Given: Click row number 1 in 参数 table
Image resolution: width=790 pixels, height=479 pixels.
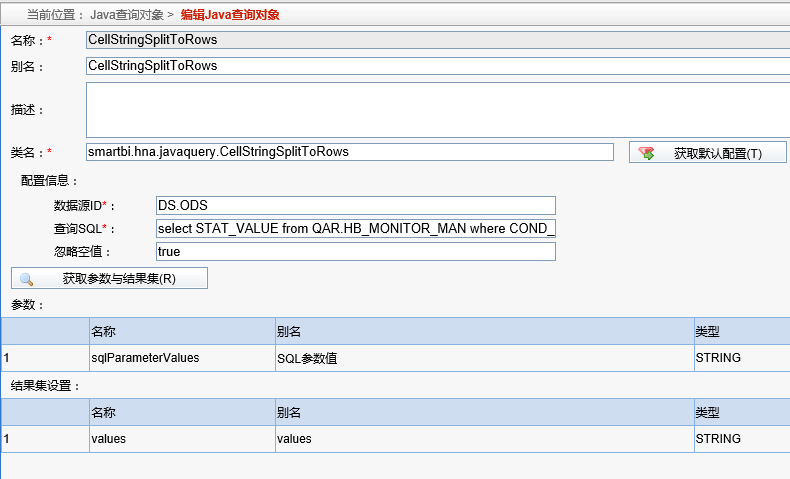Looking at the screenshot, I should (45, 358).
